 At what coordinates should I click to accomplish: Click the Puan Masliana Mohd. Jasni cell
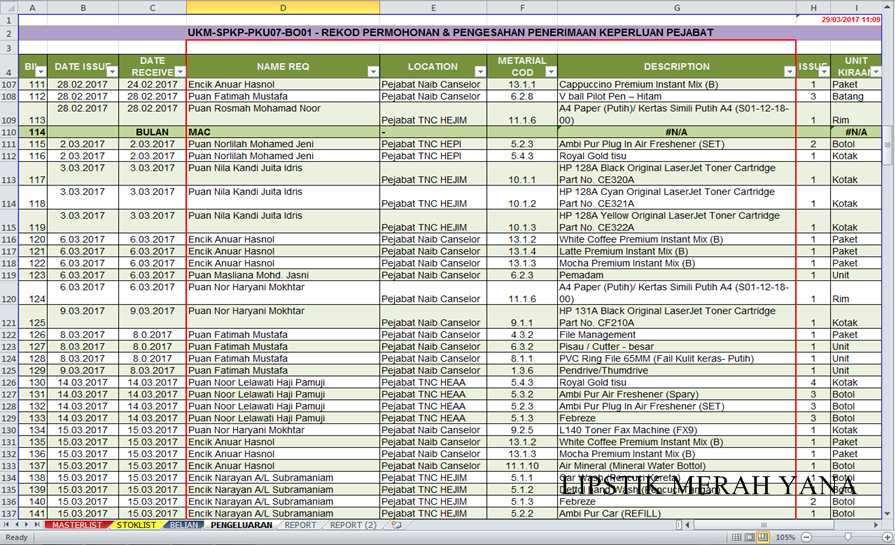283,275
